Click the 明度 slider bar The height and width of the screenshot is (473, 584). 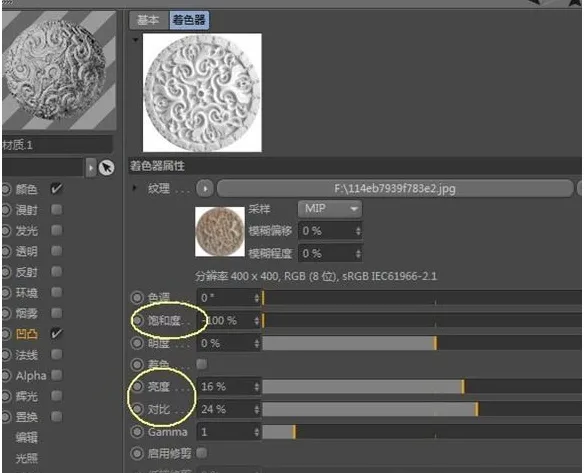click(x=422, y=343)
